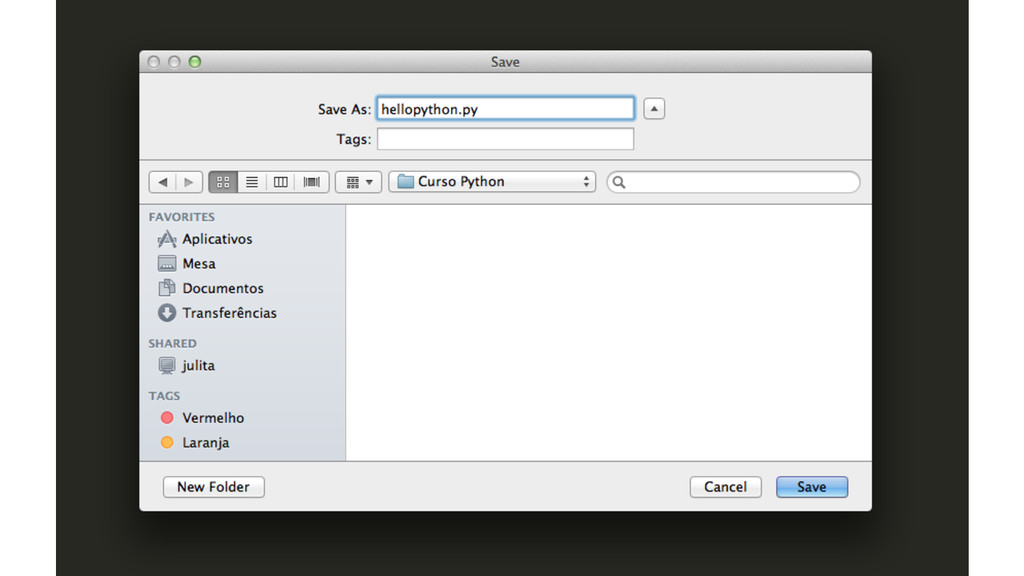Switch to icon view
The width and height of the screenshot is (1024, 576).
pyautogui.click(x=223, y=182)
